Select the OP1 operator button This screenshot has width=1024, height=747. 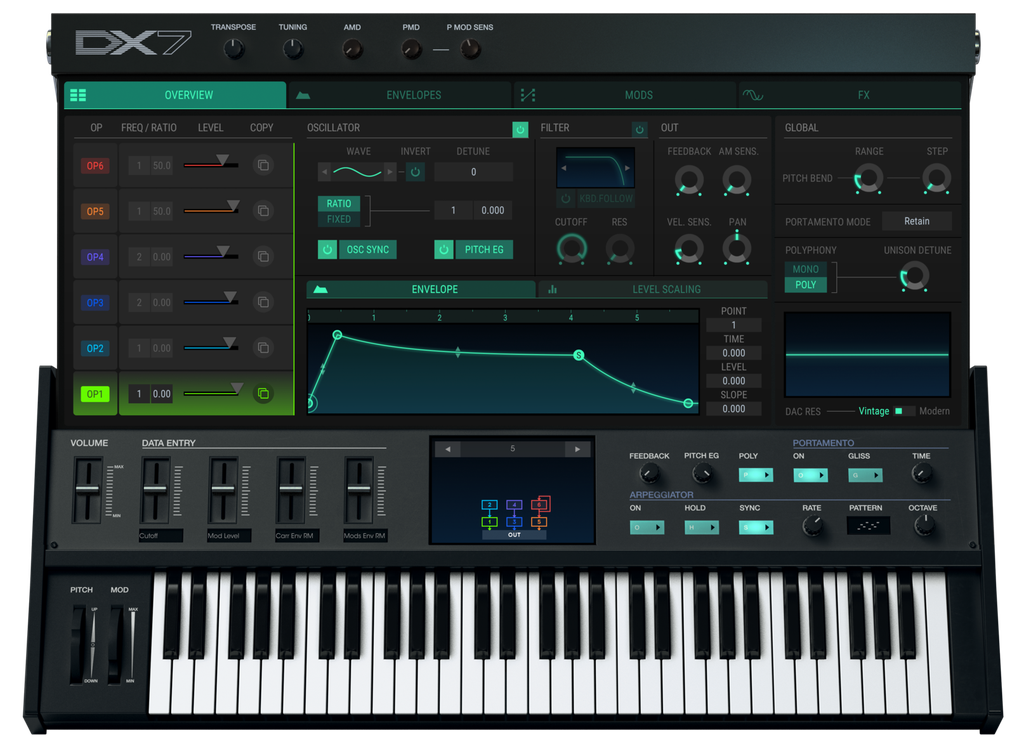point(95,394)
